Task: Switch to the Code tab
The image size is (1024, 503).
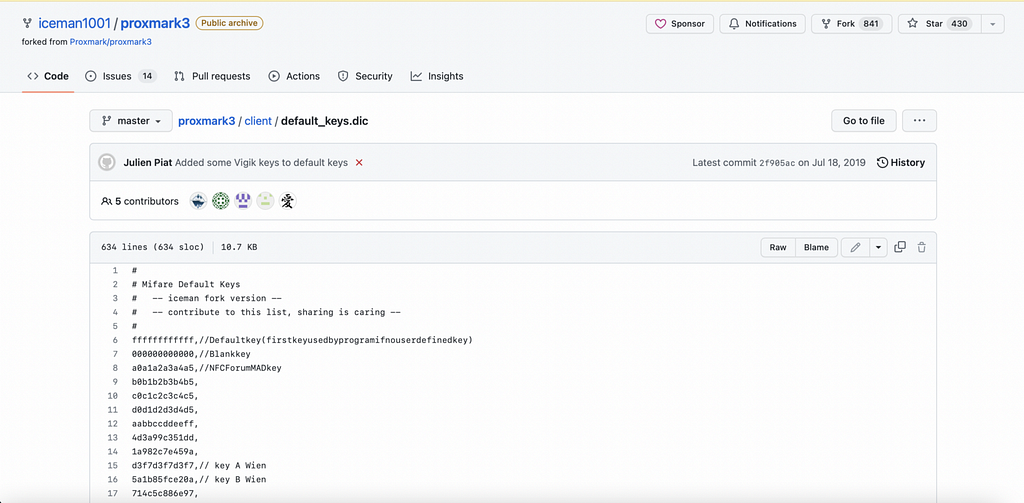Action: click(48, 76)
